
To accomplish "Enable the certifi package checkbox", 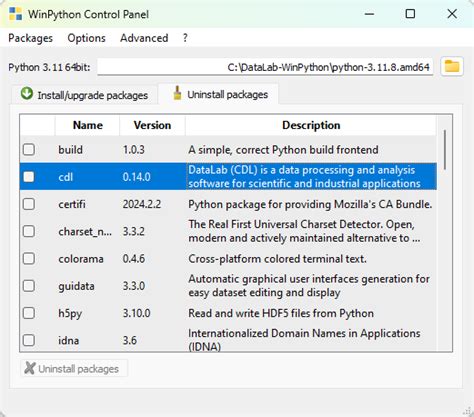I will [29, 204].
